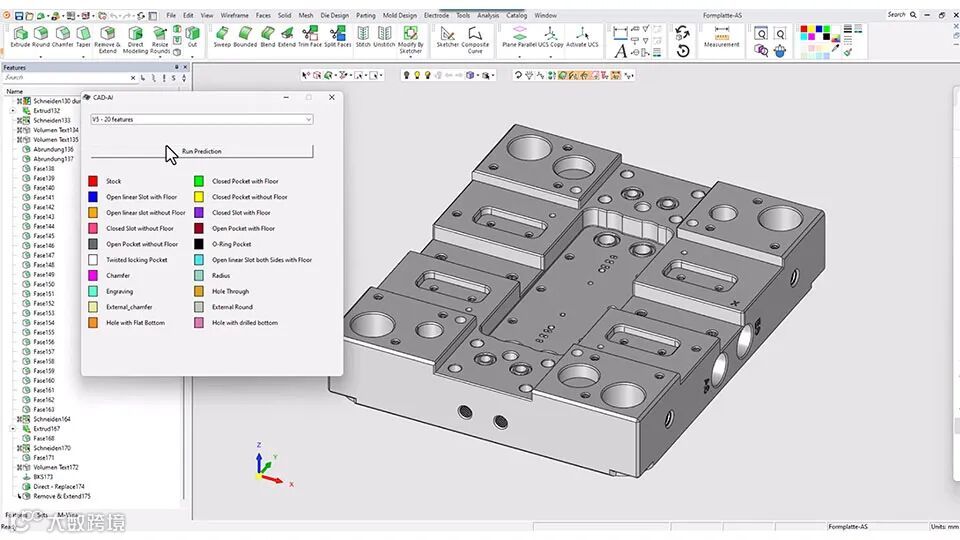
Task: Select the Plane Parallel tool
Action: click(x=519, y=37)
